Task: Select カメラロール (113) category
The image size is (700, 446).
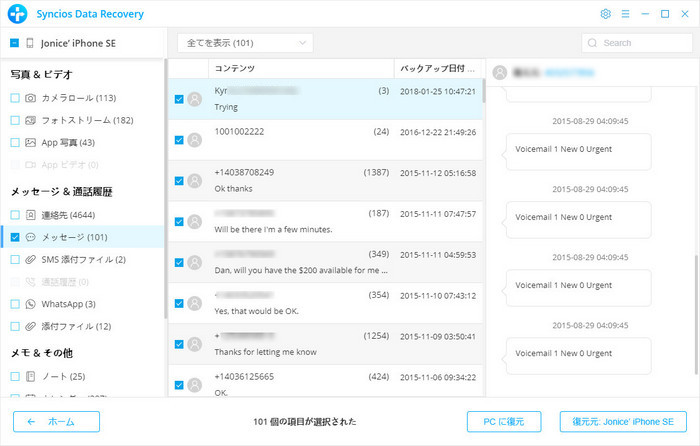Action: click(82, 98)
